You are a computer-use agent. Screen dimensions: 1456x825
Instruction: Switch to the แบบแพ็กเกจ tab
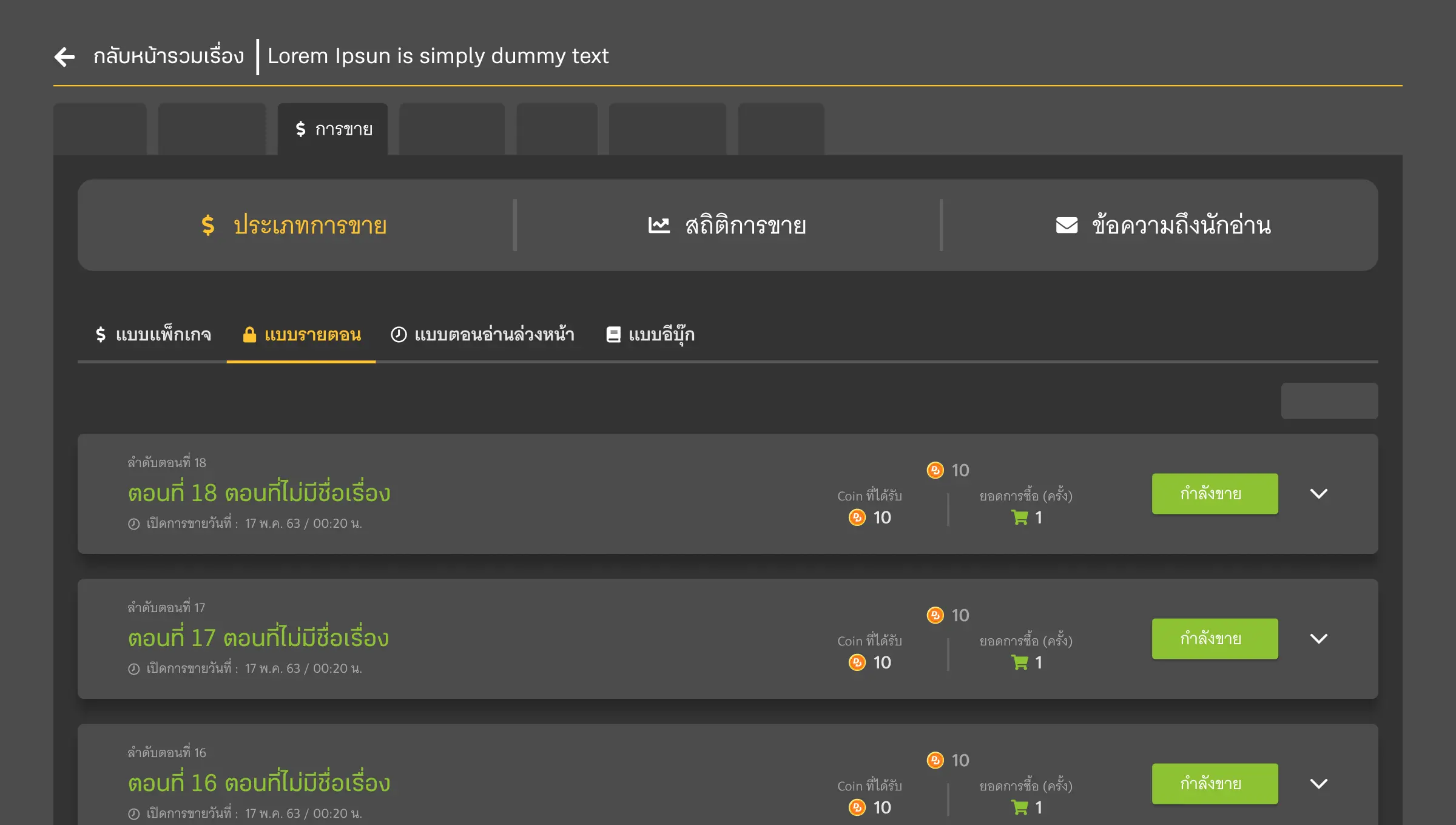pyautogui.click(x=153, y=335)
